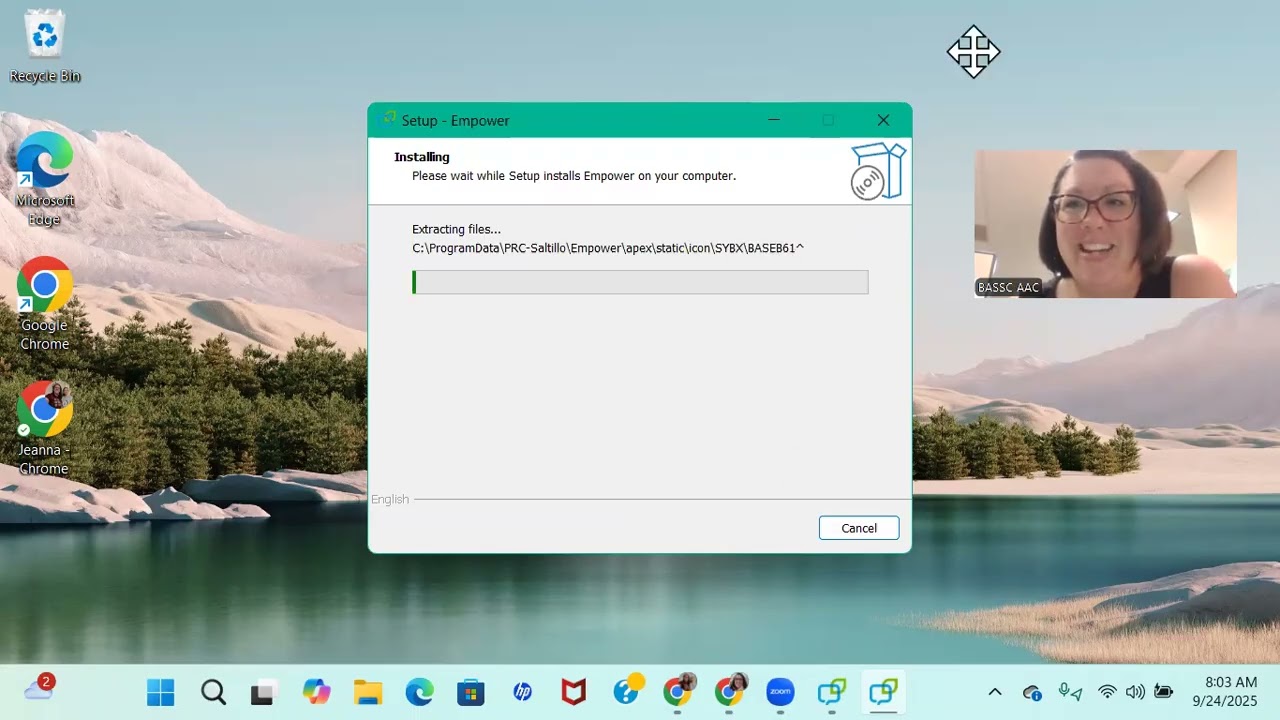The width and height of the screenshot is (1280, 720).
Task: Open File Explorer from the taskbar
Action: click(x=368, y=692)
